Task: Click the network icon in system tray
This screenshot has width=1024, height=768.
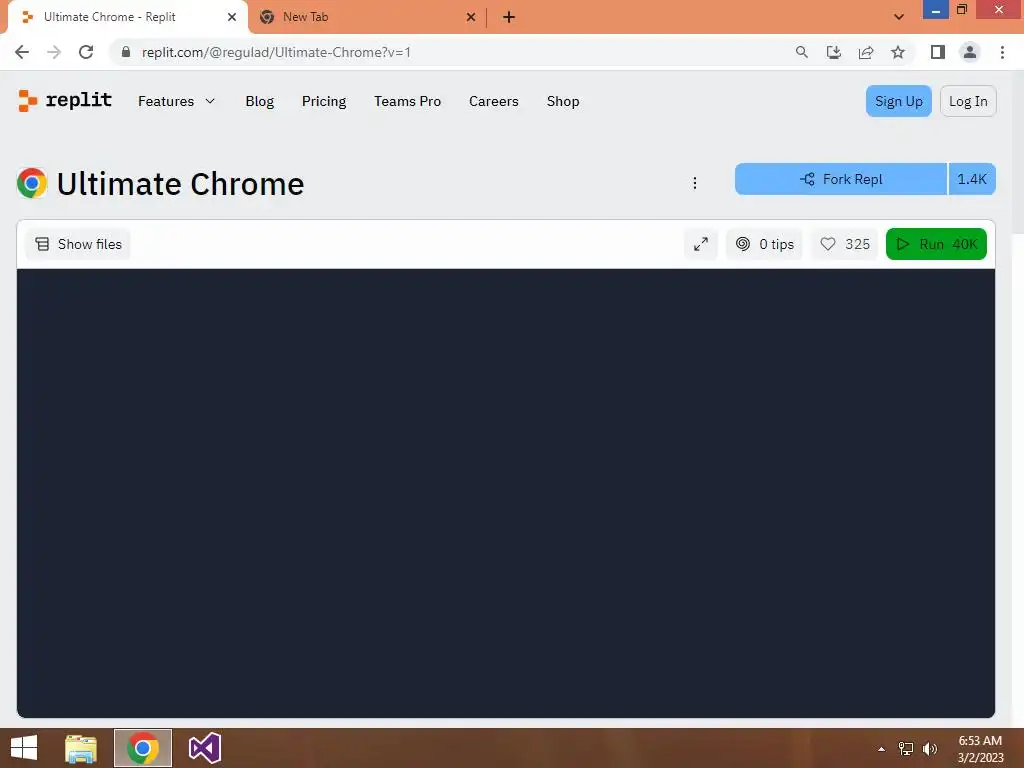Action: point(906,749)
